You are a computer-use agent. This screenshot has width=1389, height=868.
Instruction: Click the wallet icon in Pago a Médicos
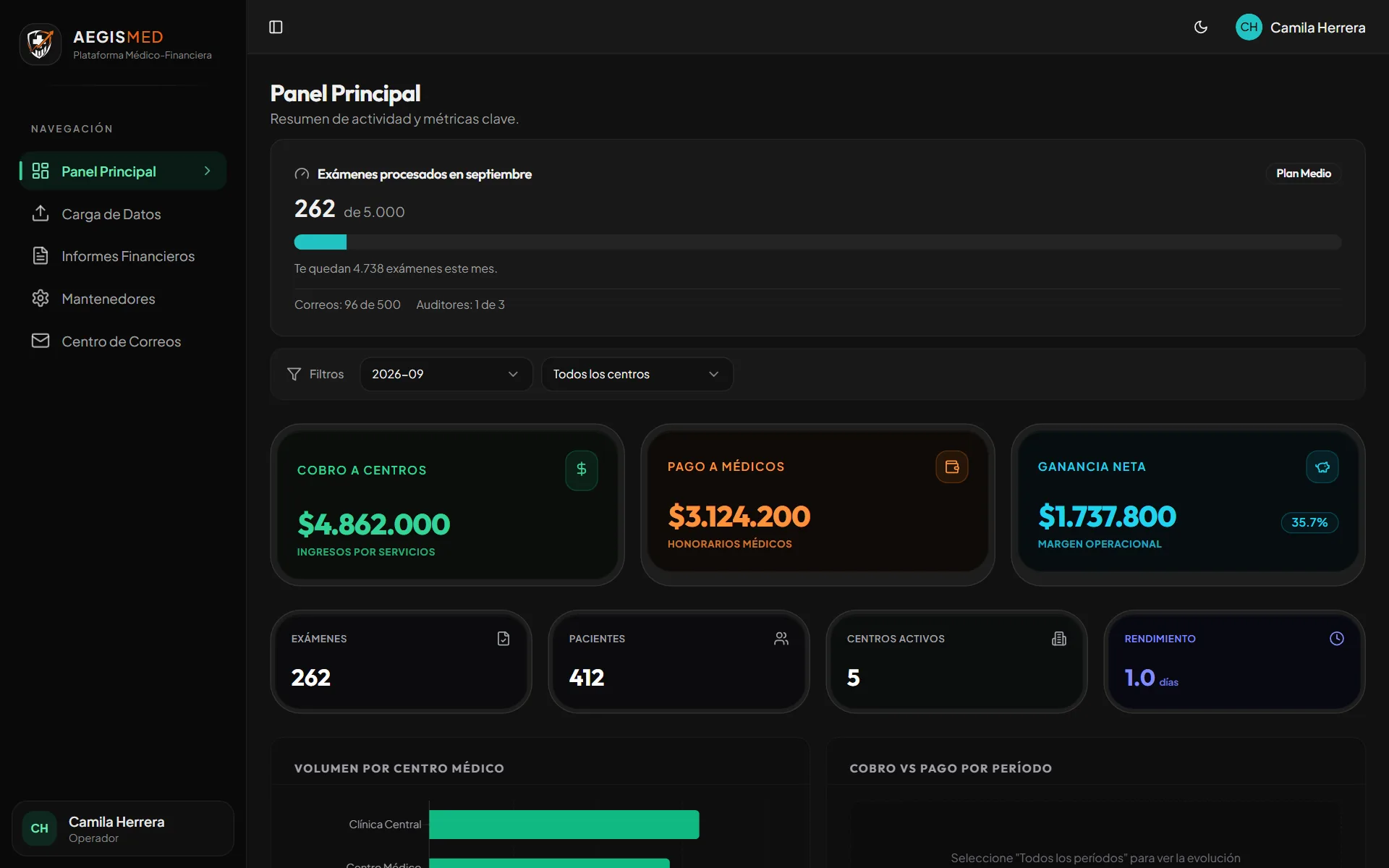pos(951,467)
